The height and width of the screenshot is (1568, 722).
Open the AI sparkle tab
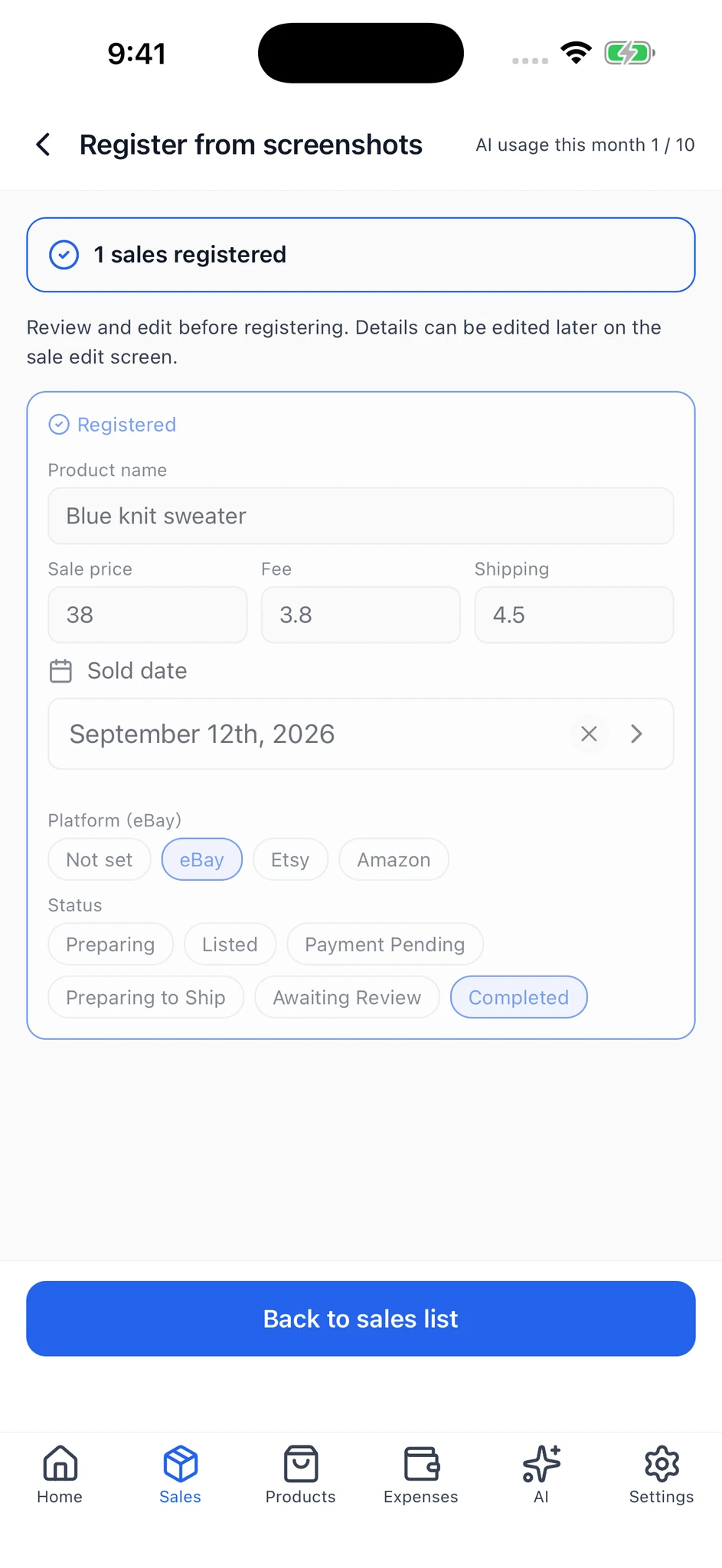541,1475
